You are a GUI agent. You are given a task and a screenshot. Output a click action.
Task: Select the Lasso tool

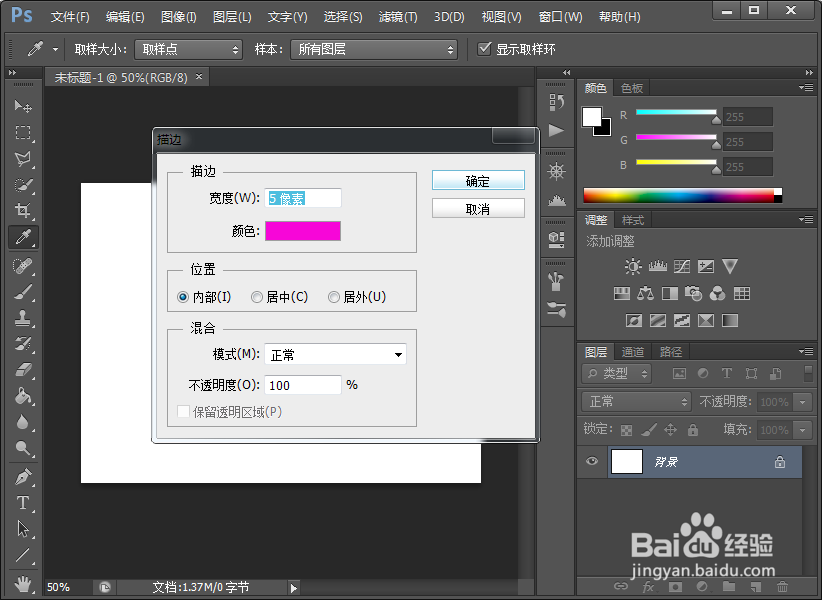(22, 159)
